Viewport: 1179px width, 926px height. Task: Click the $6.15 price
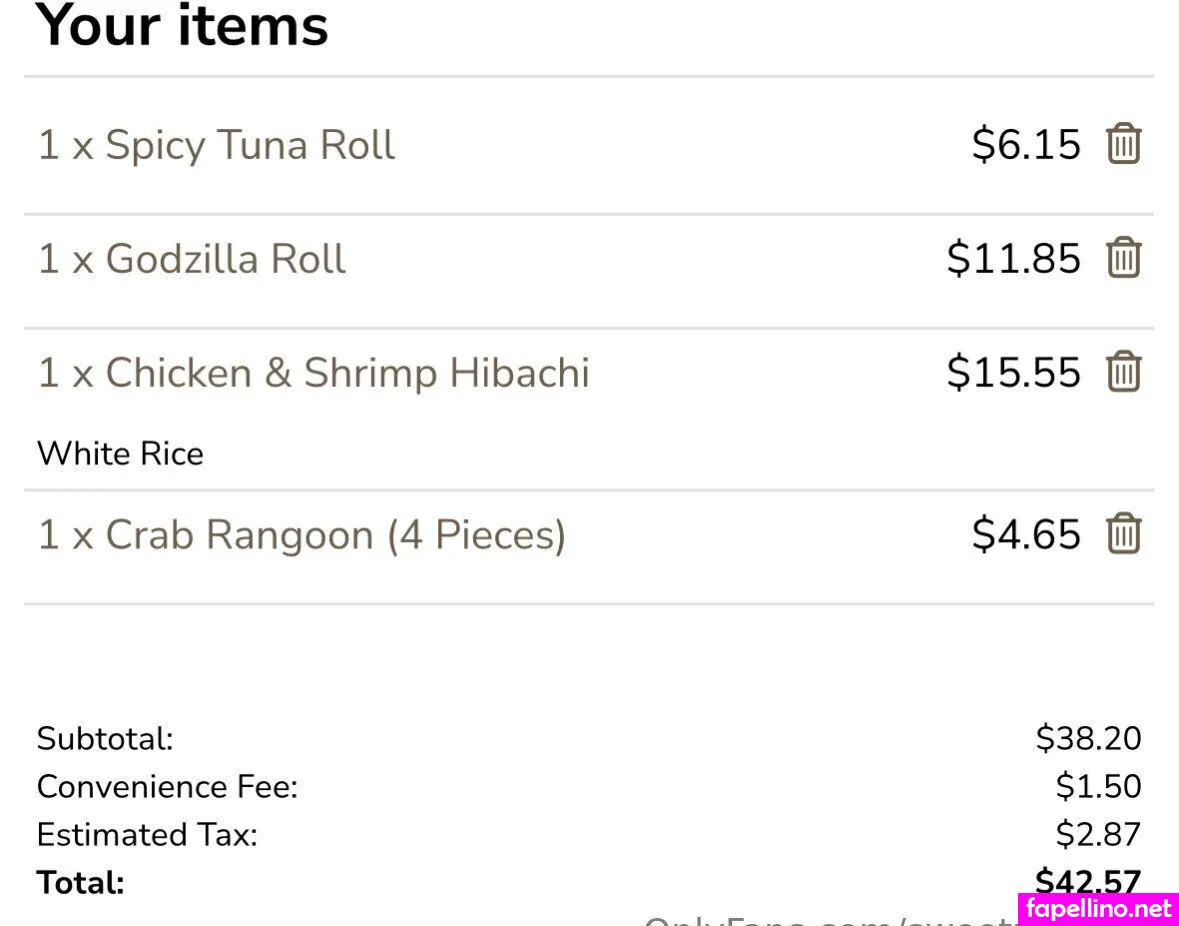[1026, 145]
